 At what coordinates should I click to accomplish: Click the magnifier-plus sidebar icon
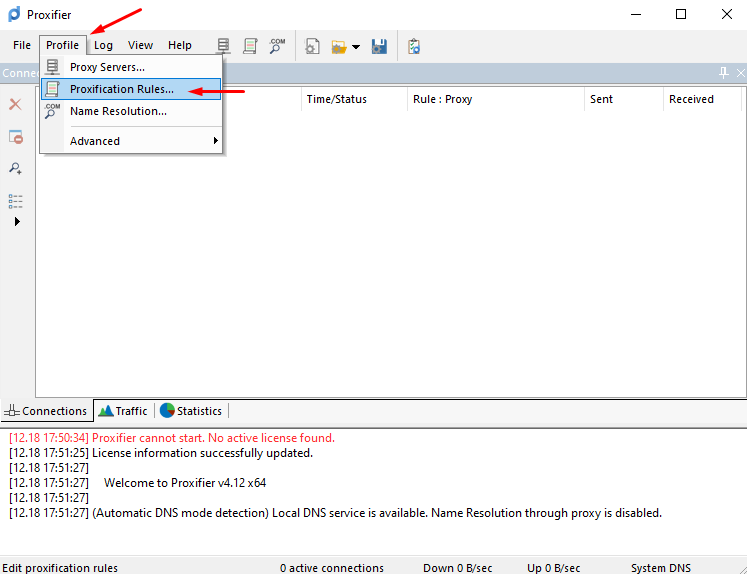(15, 168)
